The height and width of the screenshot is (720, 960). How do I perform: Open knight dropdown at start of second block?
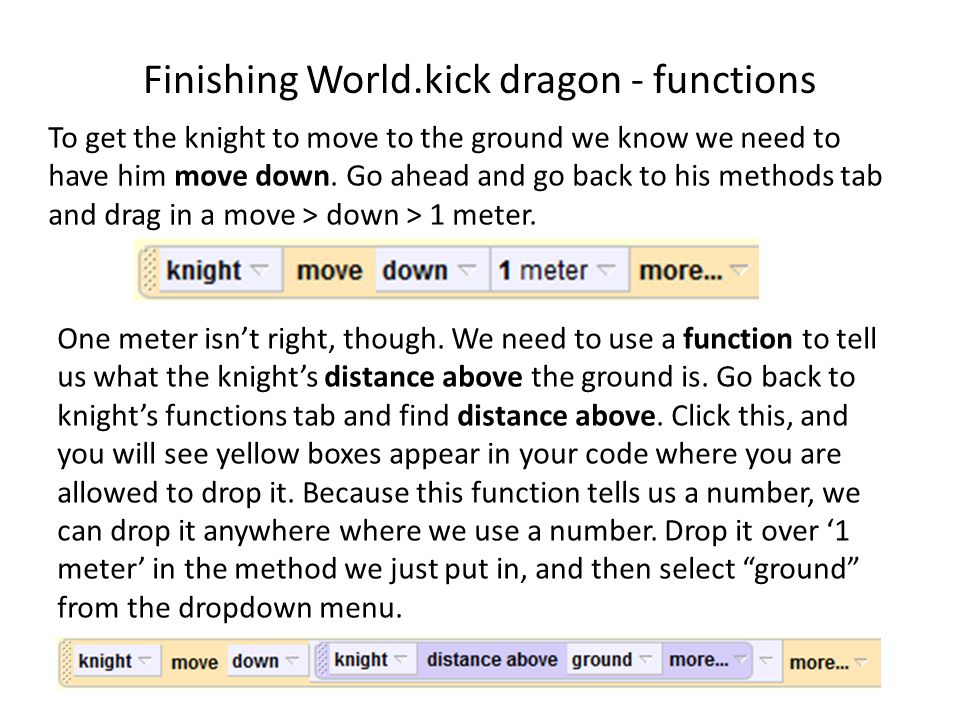point(116,661)
